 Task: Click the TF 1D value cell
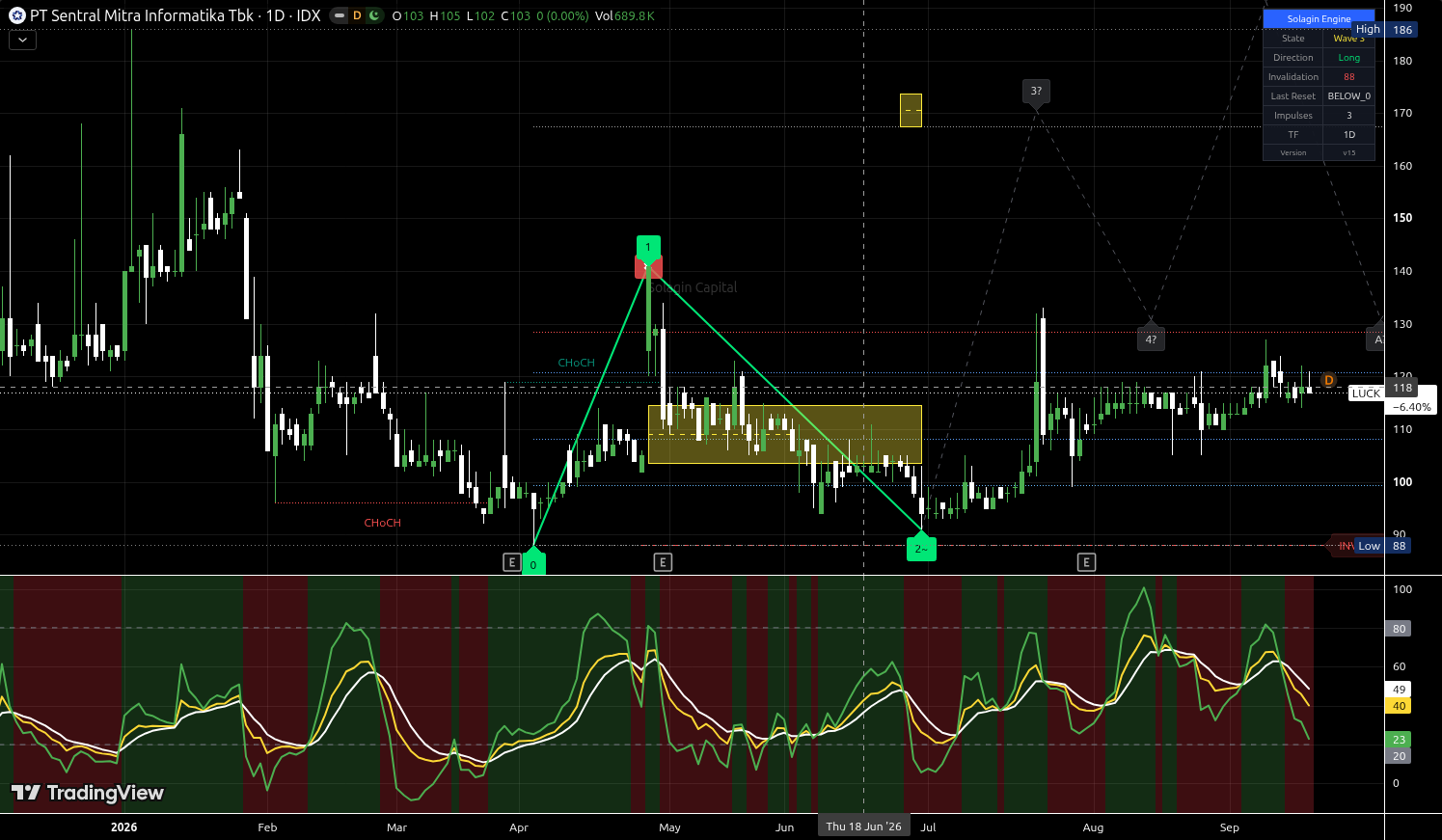tap(1348, 135)
